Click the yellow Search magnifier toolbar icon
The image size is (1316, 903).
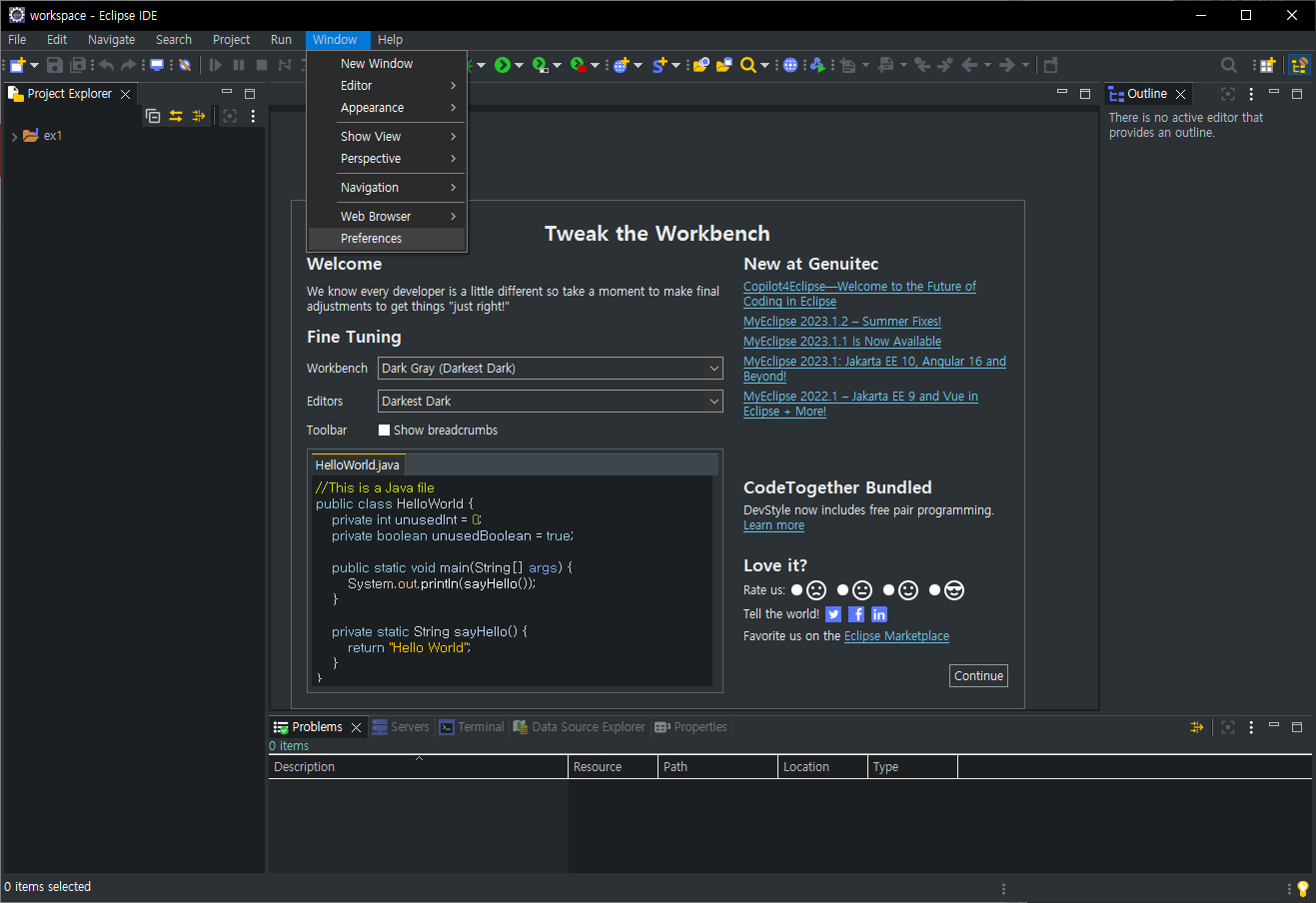pyautogui.click(x=748, y=65)
